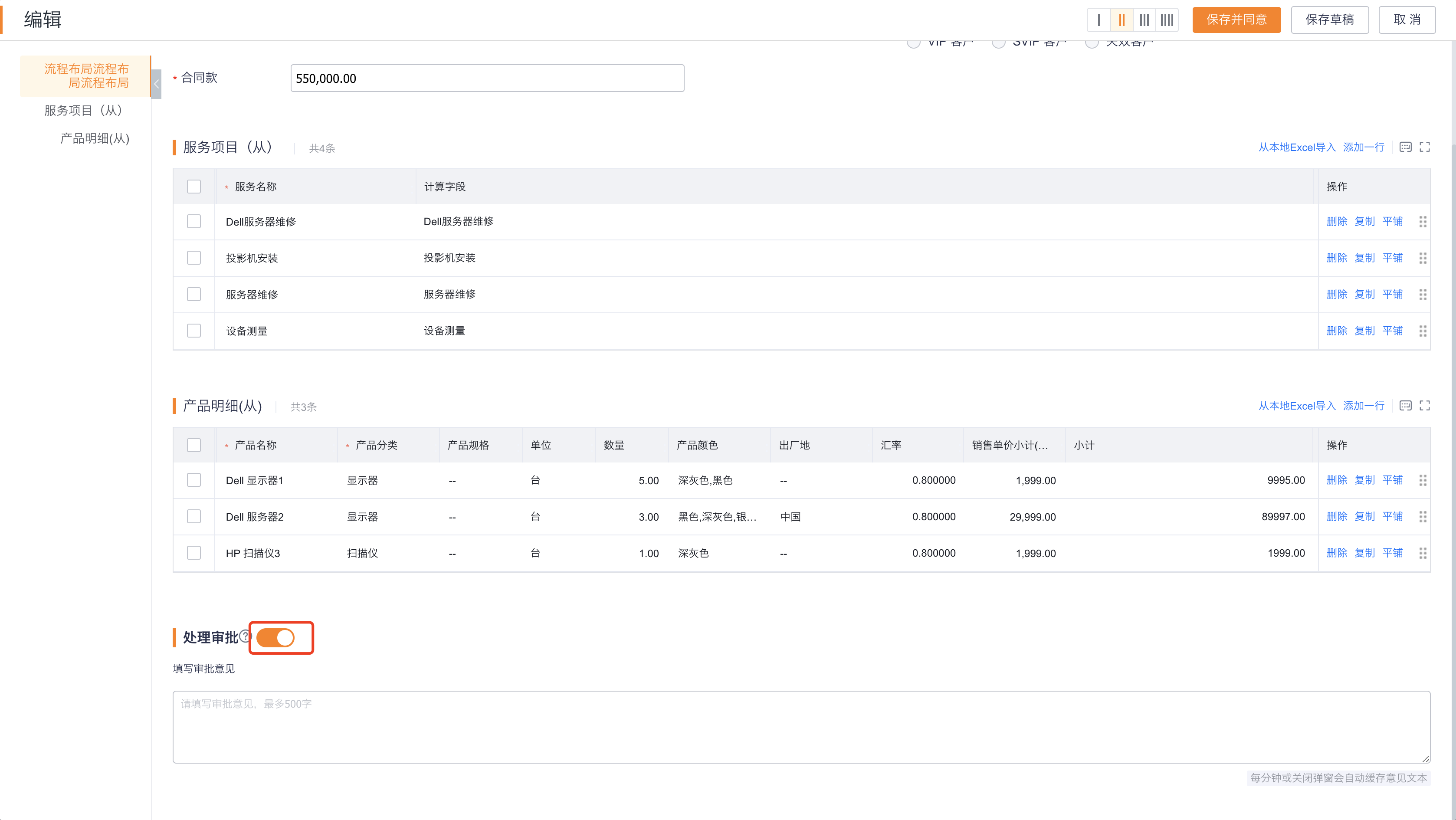Collapse the left sidebar panel arrow
The image size is (1456, 820).
pyautogui.click(x=157, y=84)
